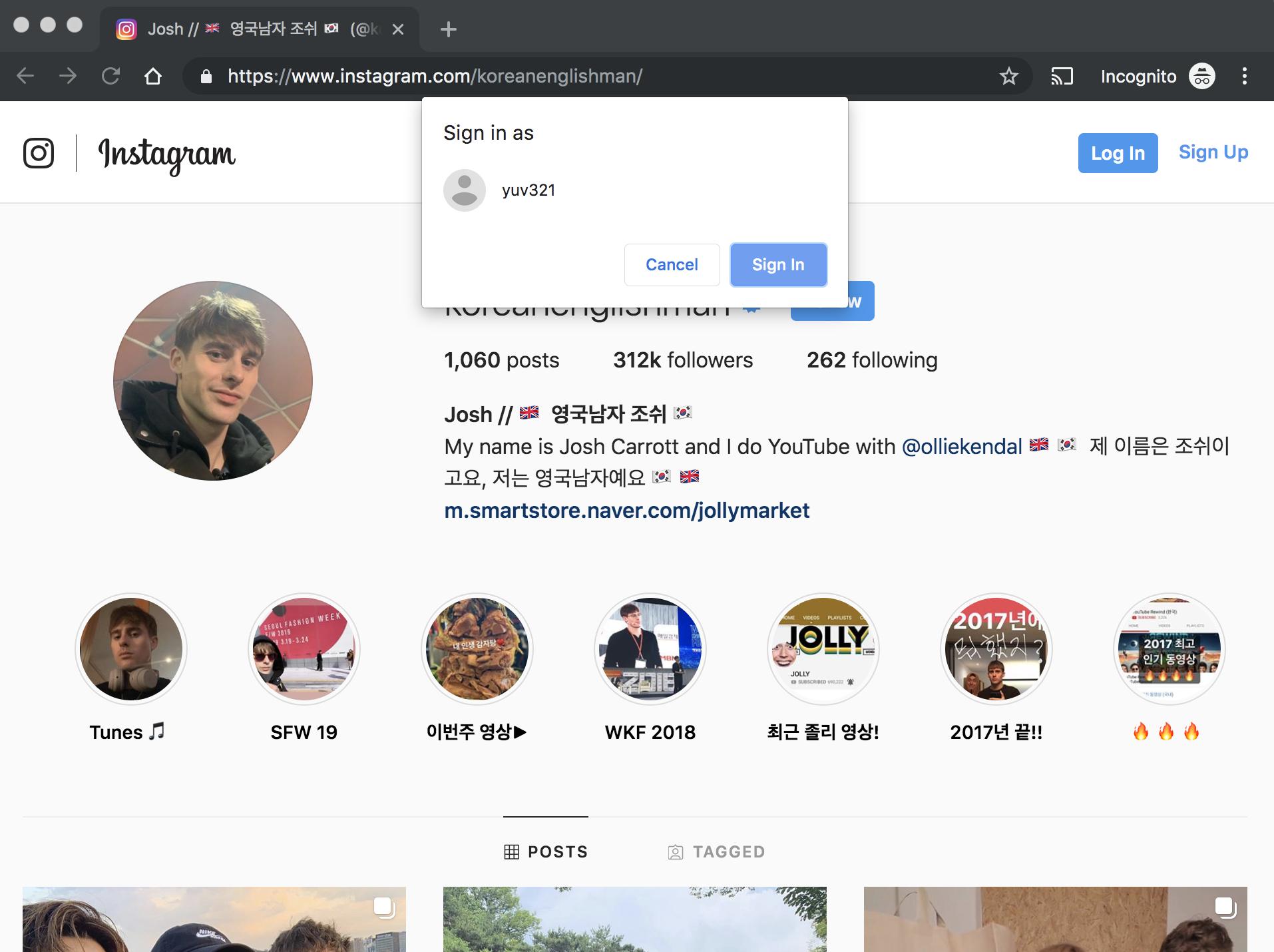The width and height of the screenshot is (1274, 952).
Task: Switch to the Tagged tab
Action: [x=716, y=851]
